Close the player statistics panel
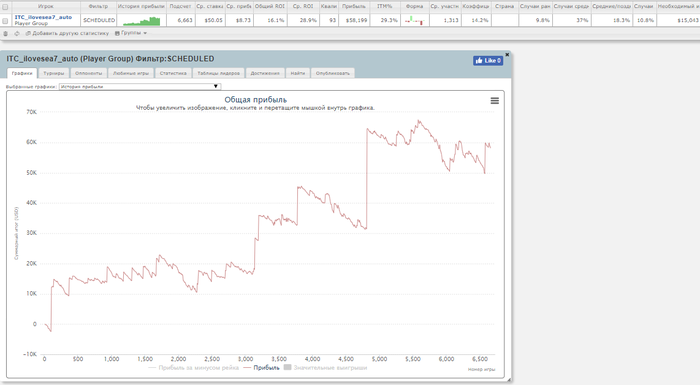 coord(507,54)
